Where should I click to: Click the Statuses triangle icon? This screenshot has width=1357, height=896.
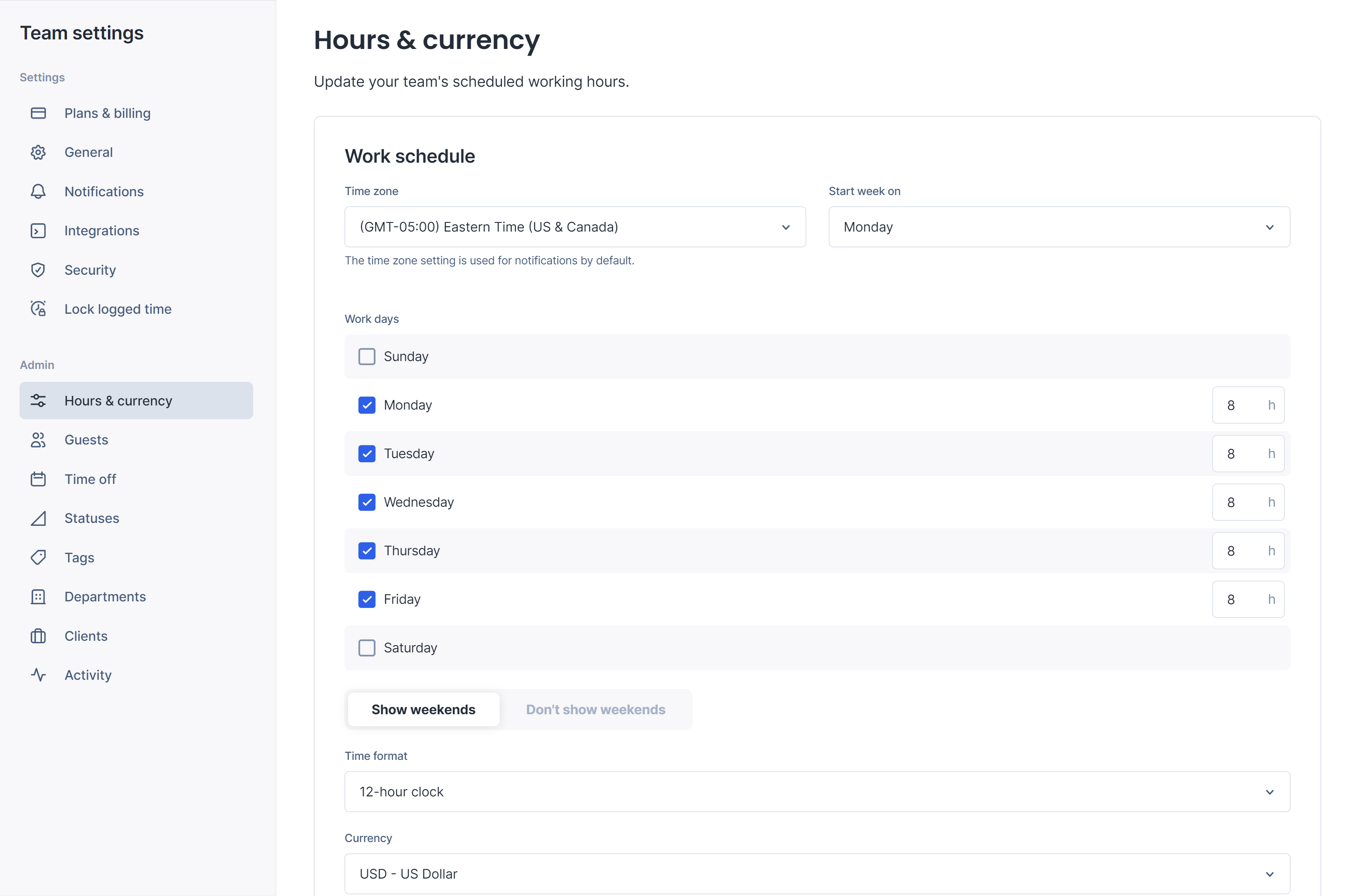tap(38, 518)
